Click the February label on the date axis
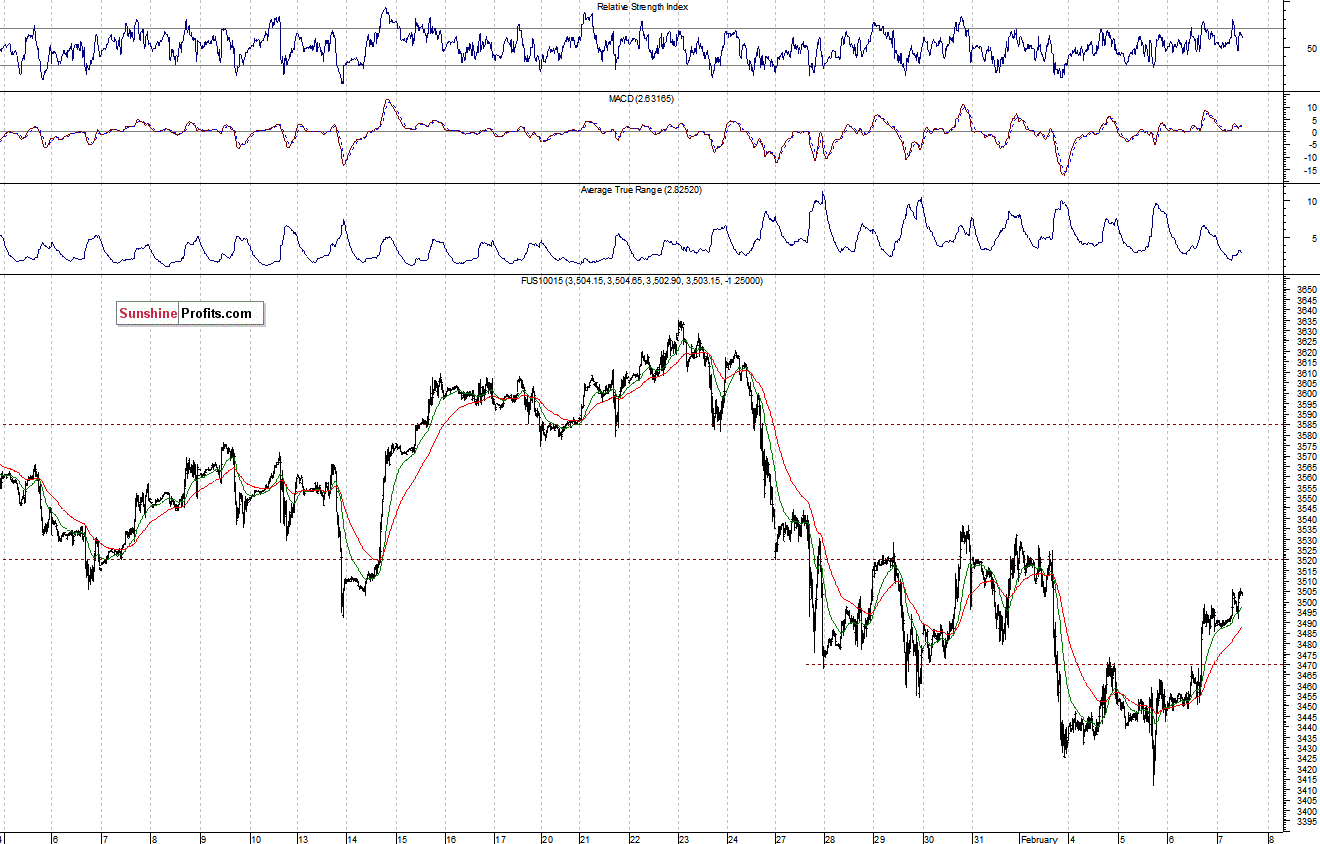1320x844 pixels. (1039, 839)
